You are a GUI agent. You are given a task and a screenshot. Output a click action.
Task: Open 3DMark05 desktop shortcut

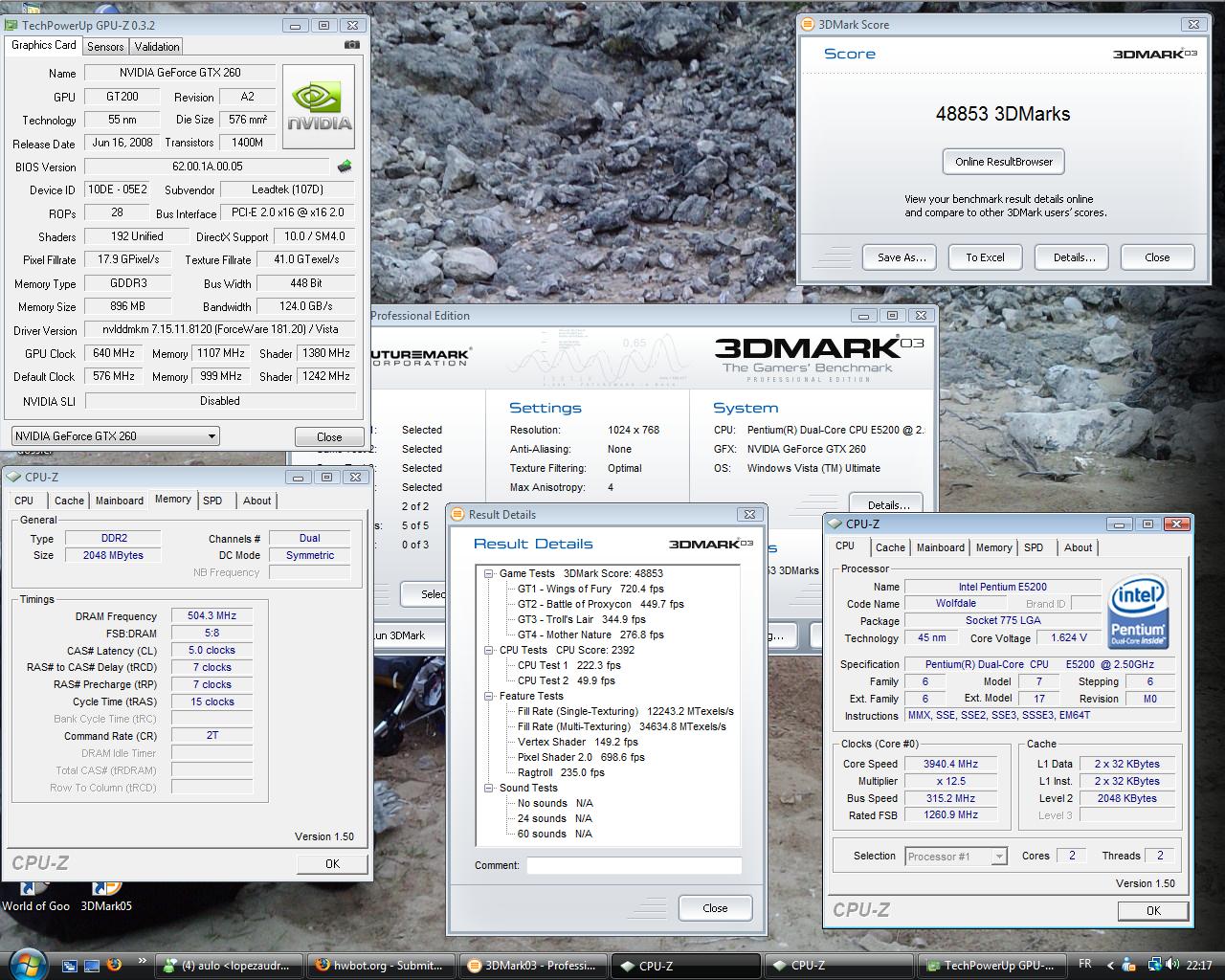click(x=105, y=896)
